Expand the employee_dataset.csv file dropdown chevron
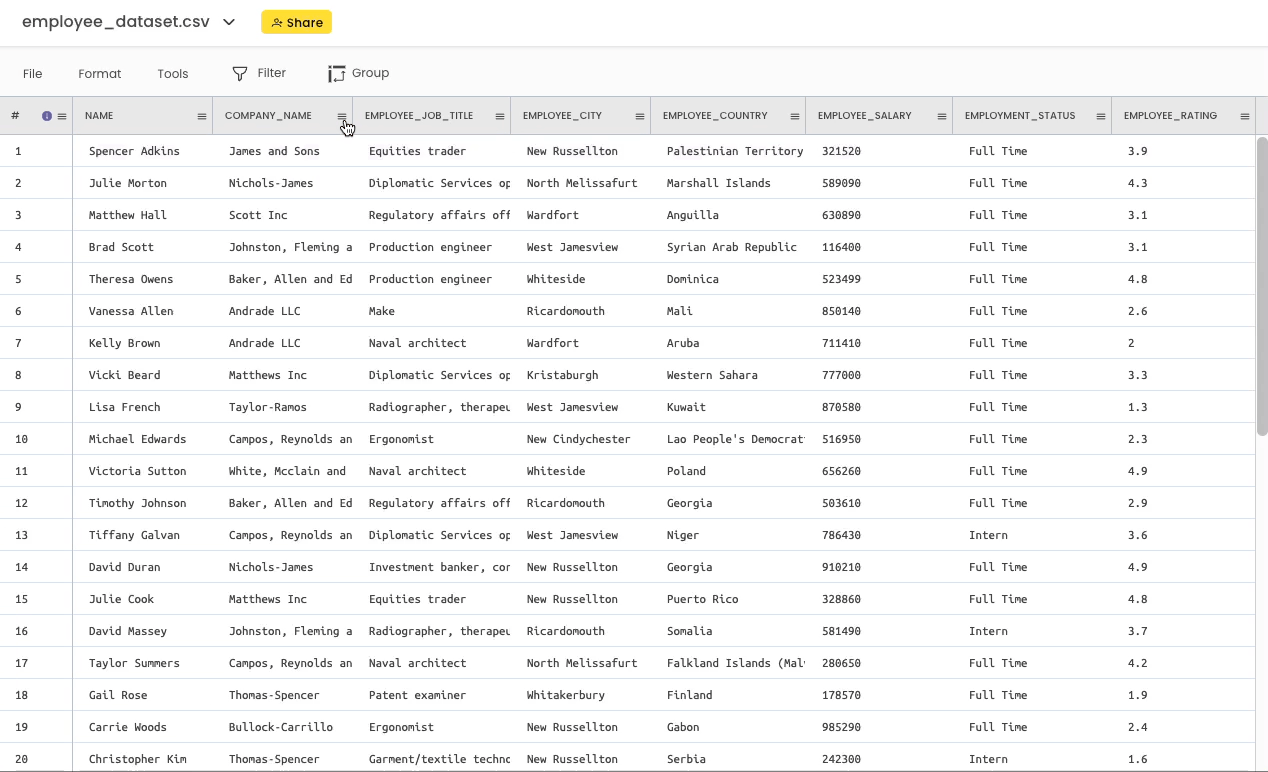 pyautogui.click(x=229, y=22)
